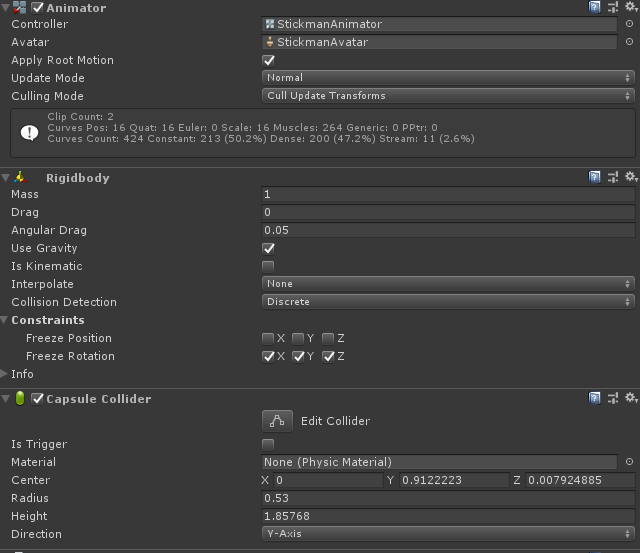Open Interpolate dropdown

[x=448, y=284]
